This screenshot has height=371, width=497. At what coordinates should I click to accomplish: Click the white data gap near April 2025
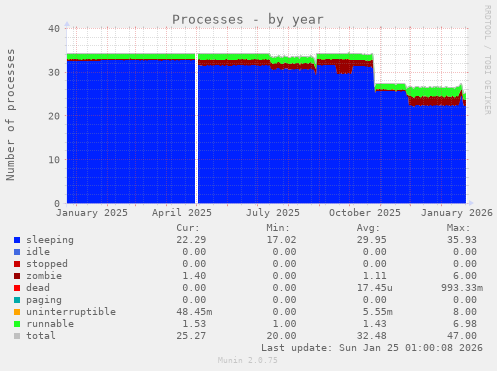point(196,128)
